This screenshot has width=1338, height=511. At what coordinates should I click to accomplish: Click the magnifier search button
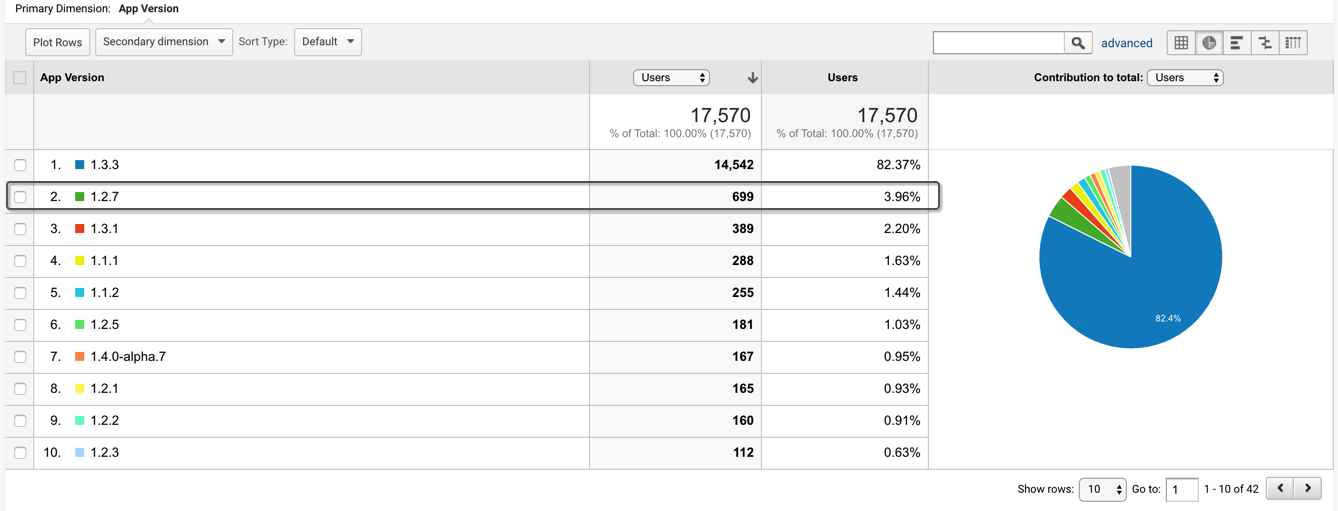point(1077,43)
